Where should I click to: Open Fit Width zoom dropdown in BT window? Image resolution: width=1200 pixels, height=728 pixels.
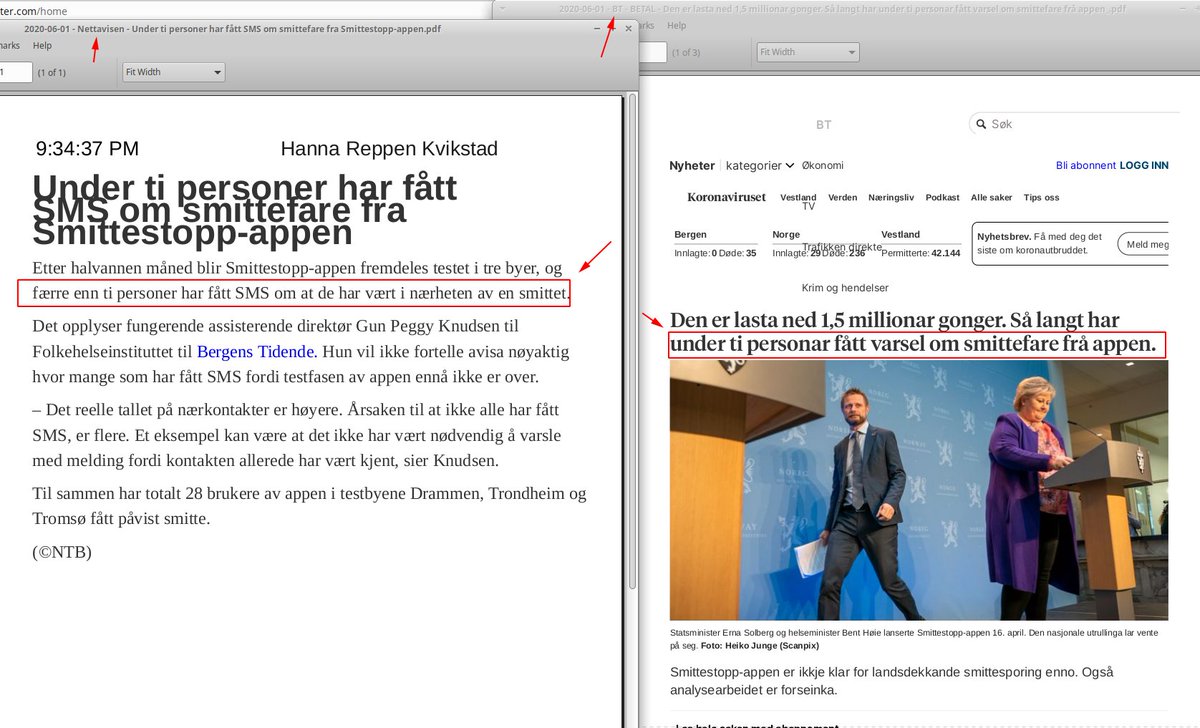[x=807, y=52]
